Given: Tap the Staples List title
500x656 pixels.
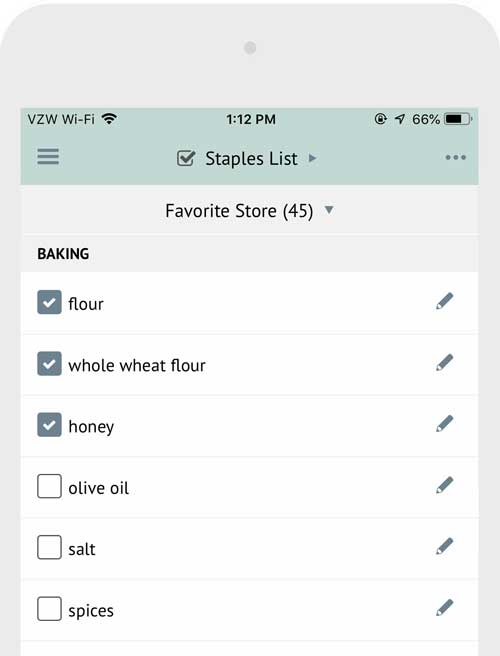Looking at the screenshot, I should [251, 159].
